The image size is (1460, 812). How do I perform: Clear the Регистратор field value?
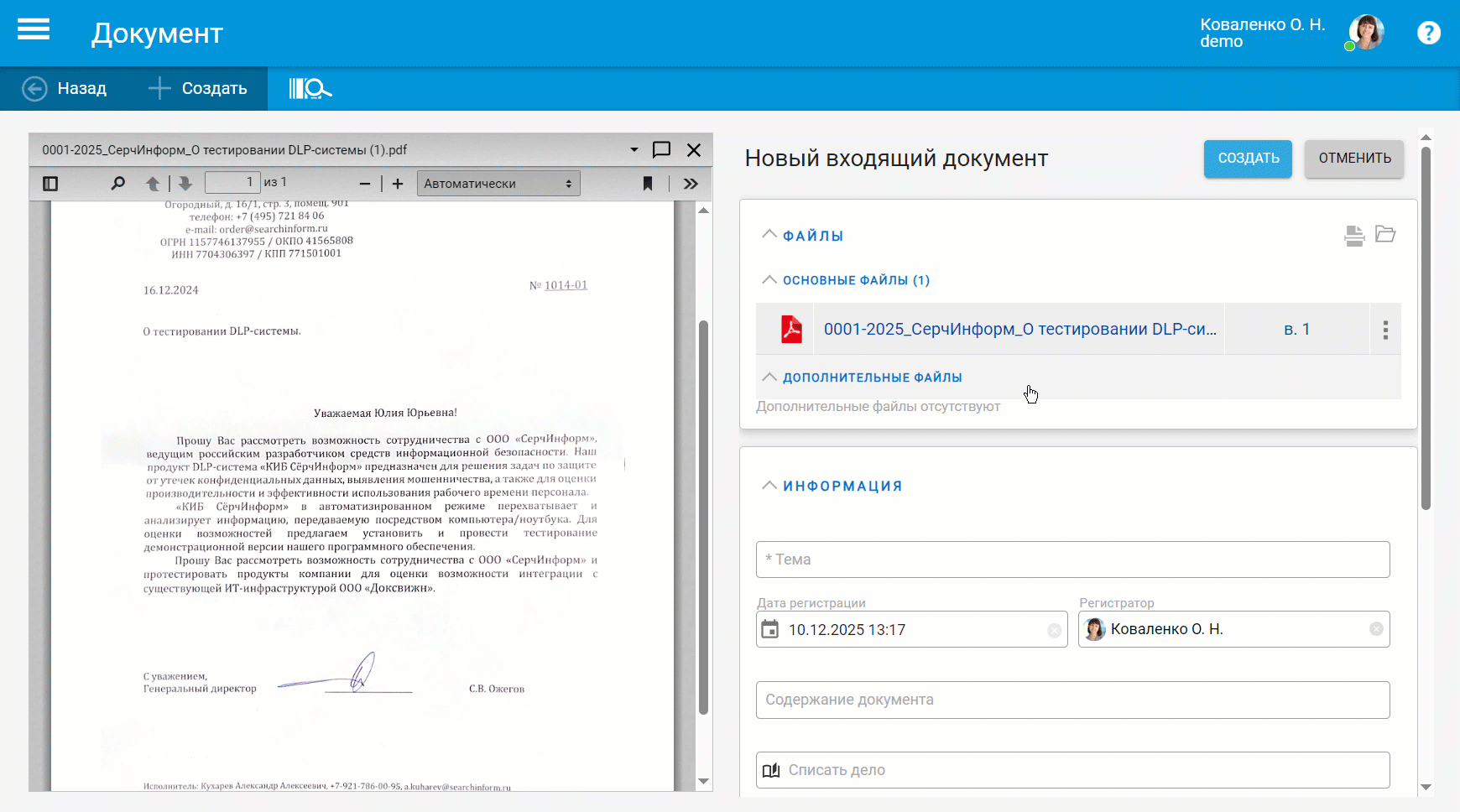click(1376, 629)
